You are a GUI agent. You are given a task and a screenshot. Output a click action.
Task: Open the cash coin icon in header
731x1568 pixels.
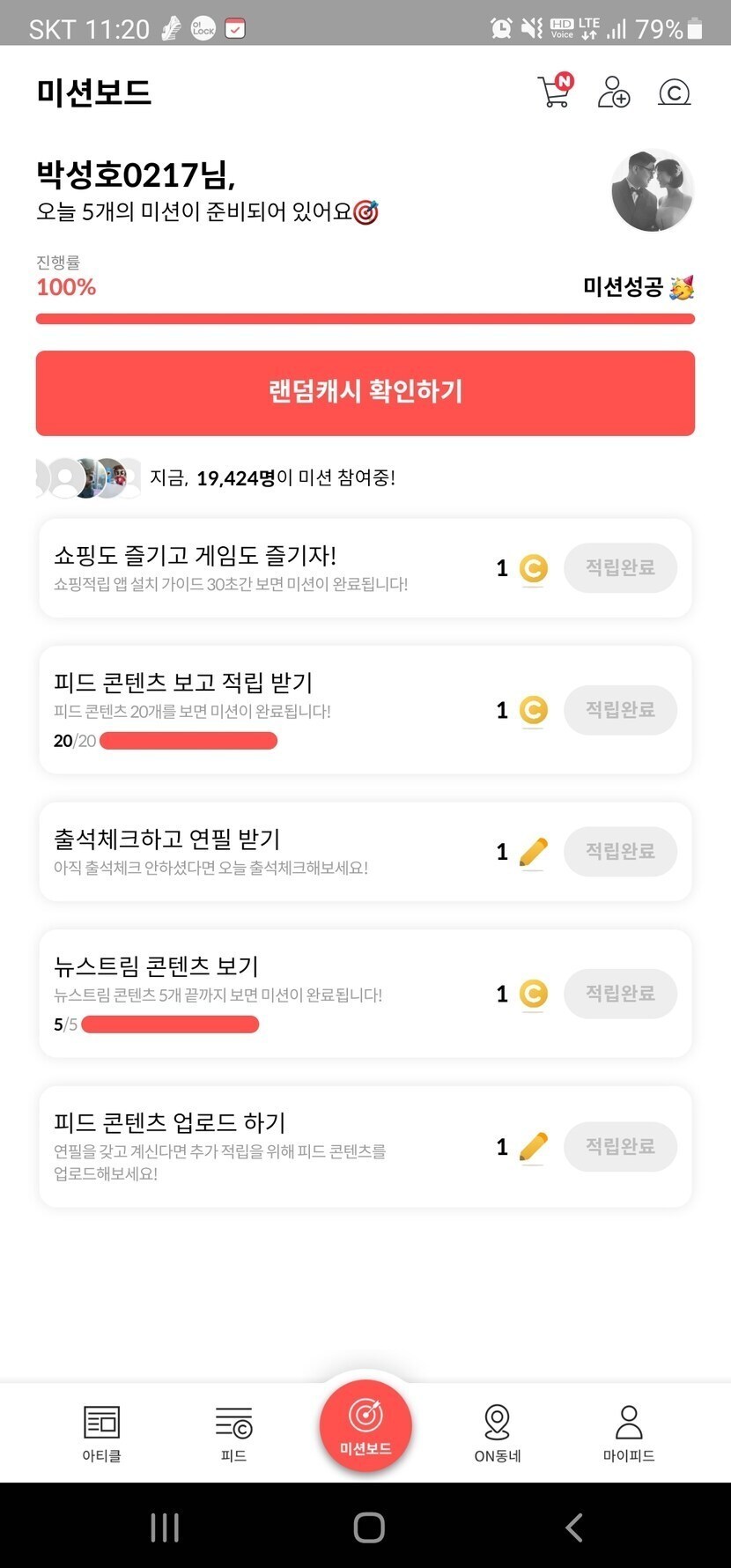[x=675, y=92]
